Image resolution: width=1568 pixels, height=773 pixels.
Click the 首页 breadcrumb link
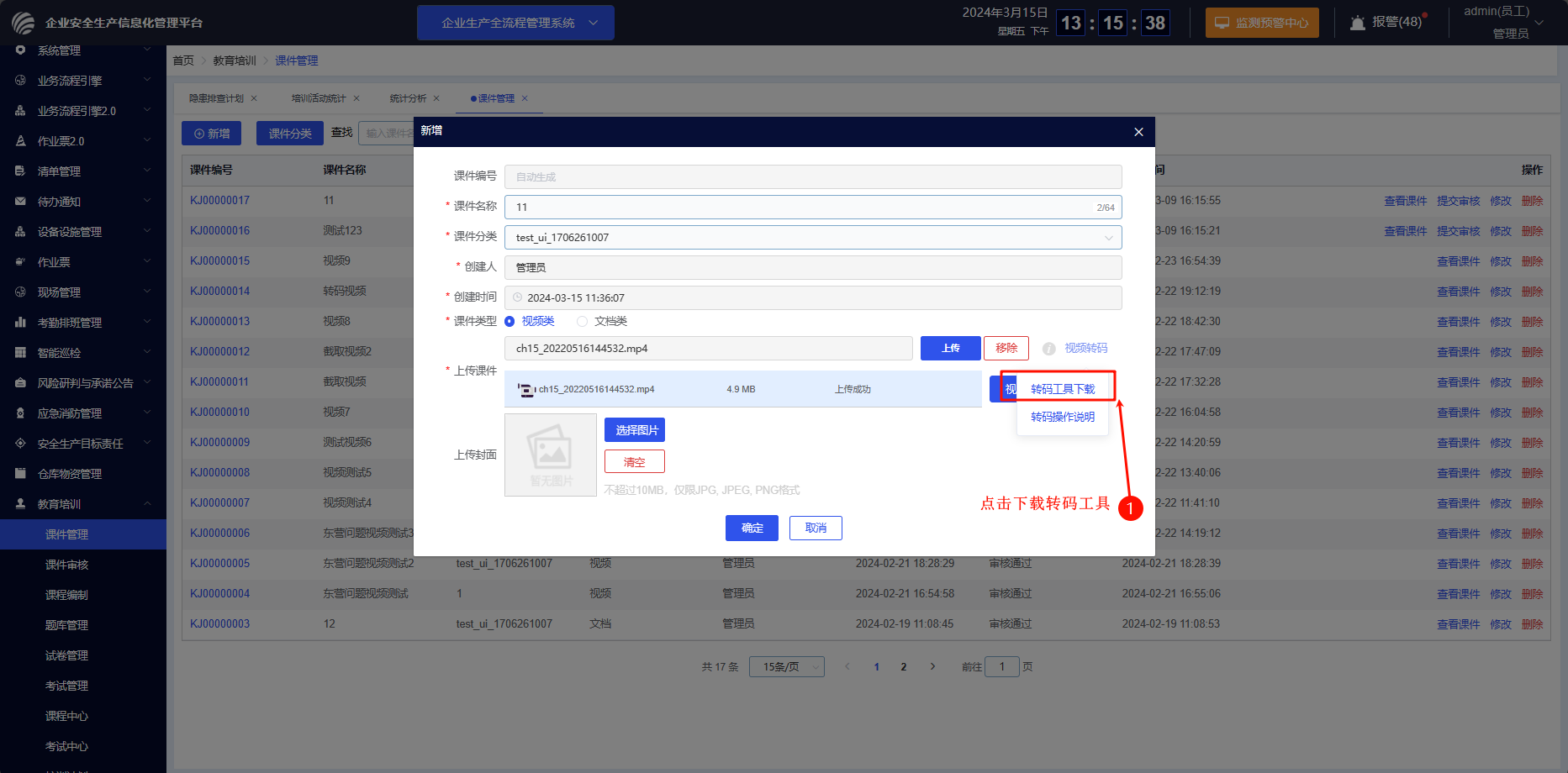(x=183, y=60)
